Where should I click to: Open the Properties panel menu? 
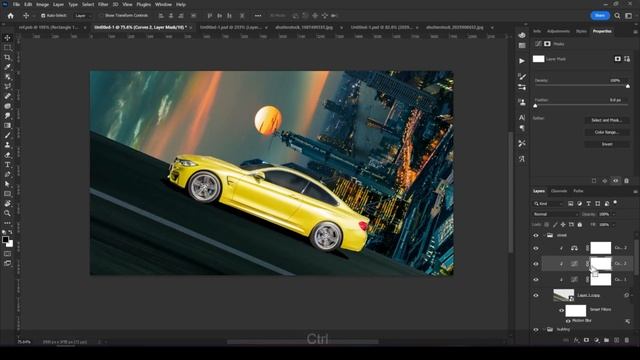(x=635, y=31)
